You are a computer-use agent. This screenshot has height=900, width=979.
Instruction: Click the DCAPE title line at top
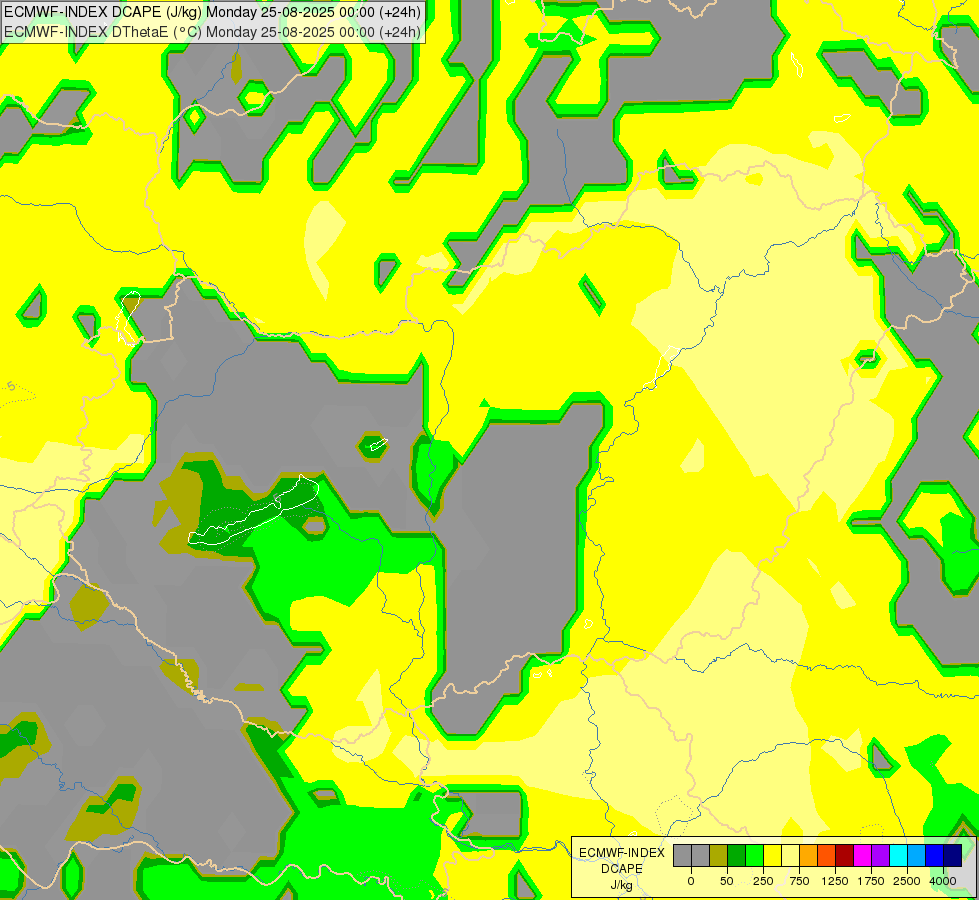point(212,12)
